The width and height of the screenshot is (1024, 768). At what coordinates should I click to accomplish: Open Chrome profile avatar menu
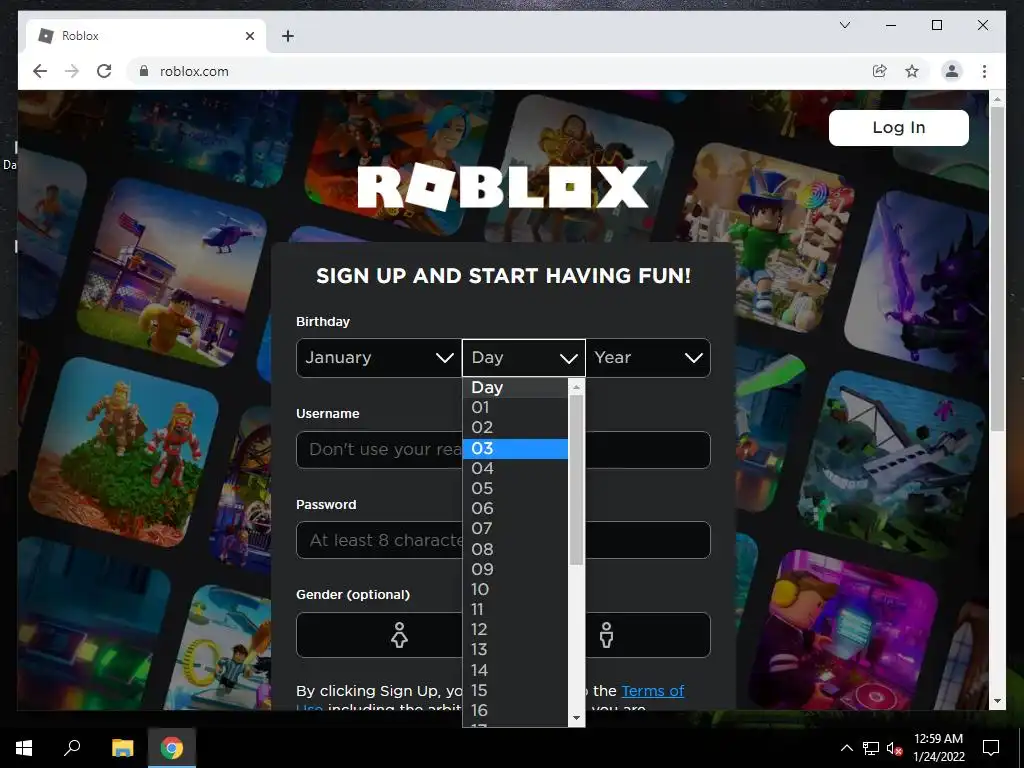952,71
